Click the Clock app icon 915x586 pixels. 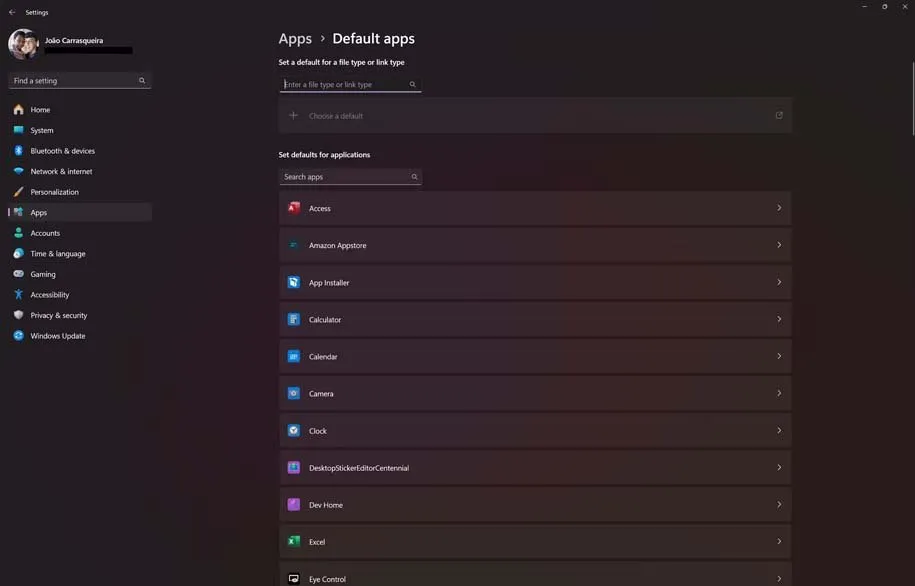294,431
